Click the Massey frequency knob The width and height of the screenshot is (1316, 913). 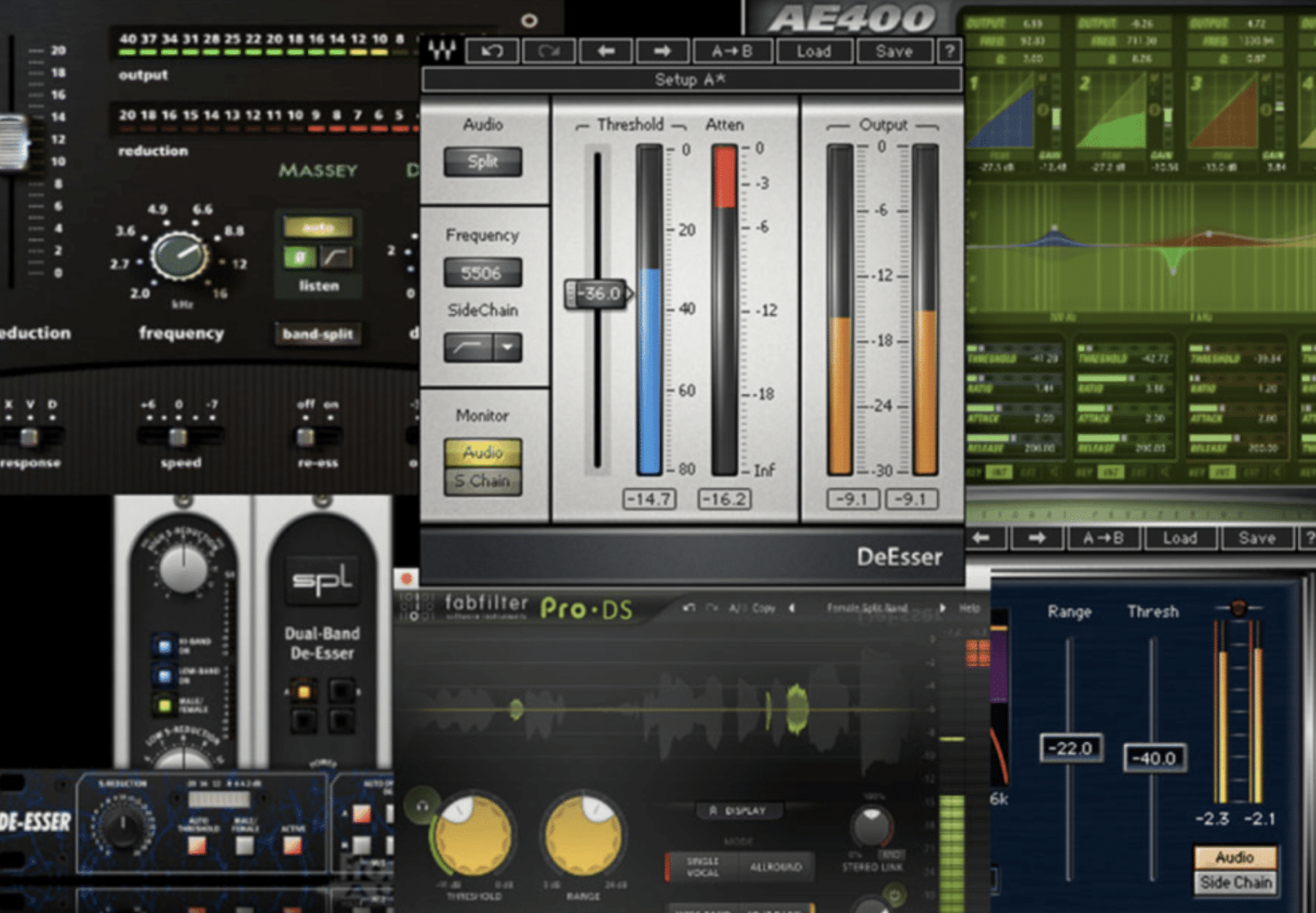tap(179, 256)
